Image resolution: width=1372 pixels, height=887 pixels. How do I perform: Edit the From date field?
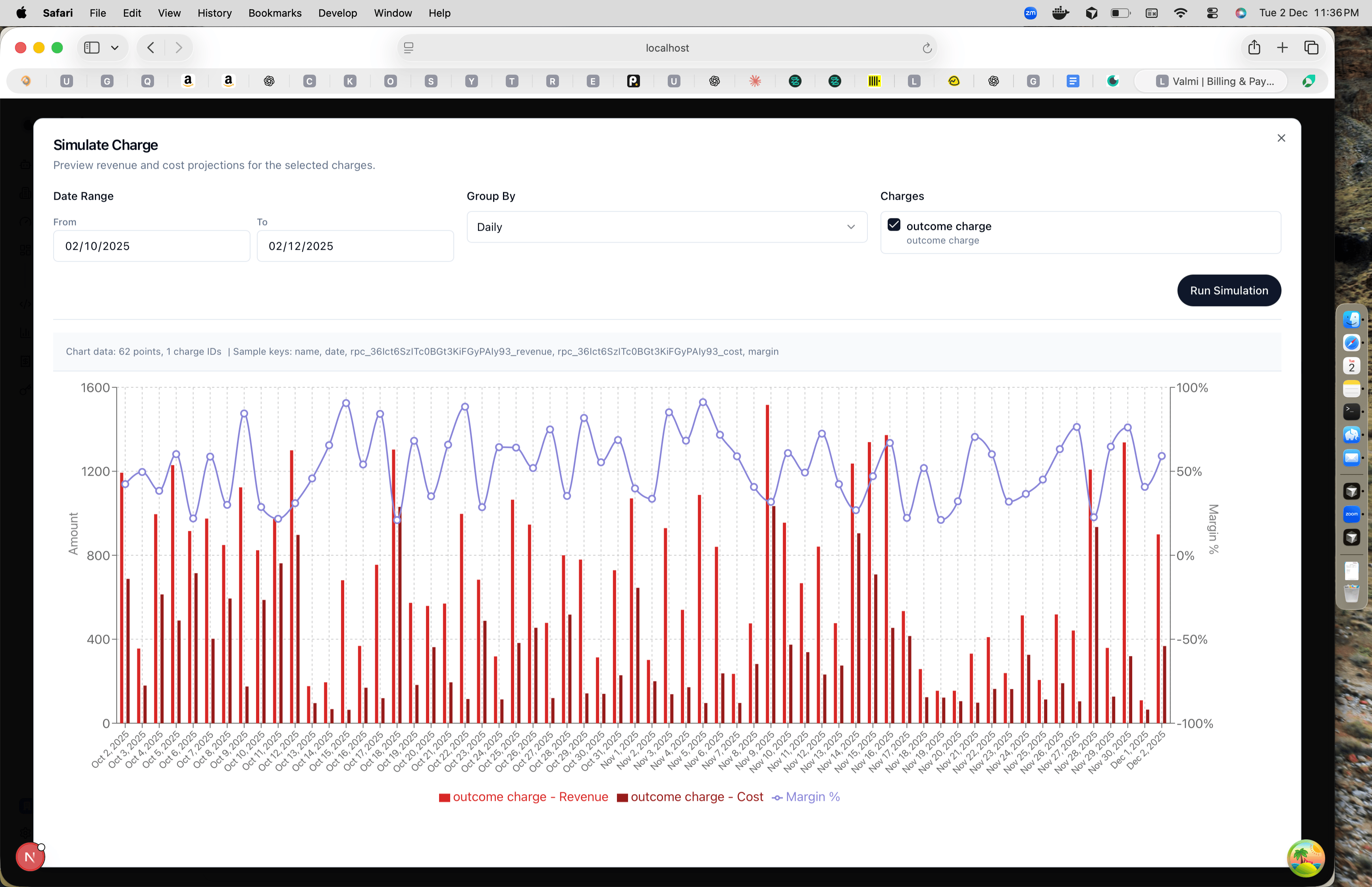pyautogui.click(x=151, y=246)
